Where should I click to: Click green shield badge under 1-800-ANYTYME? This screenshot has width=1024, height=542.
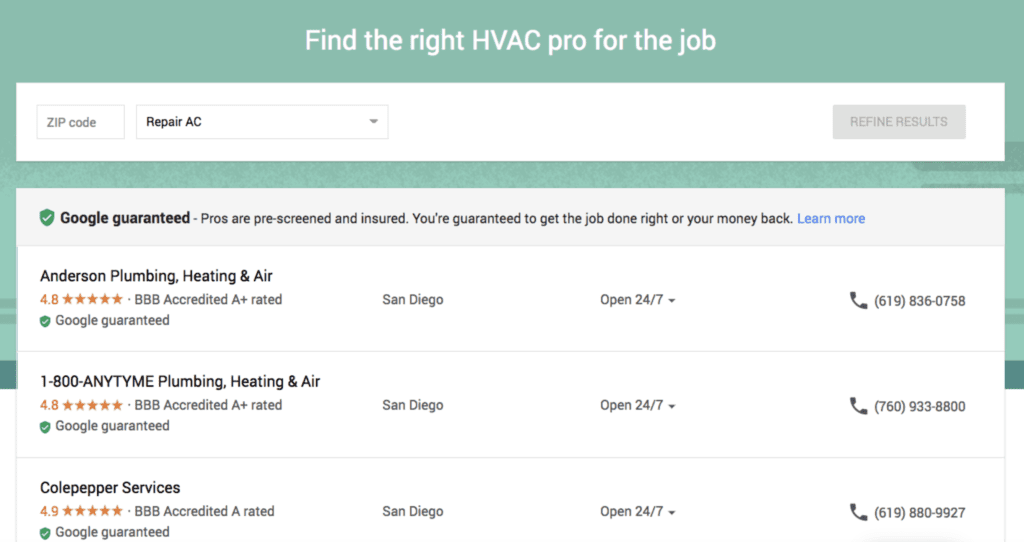(45, 427)
